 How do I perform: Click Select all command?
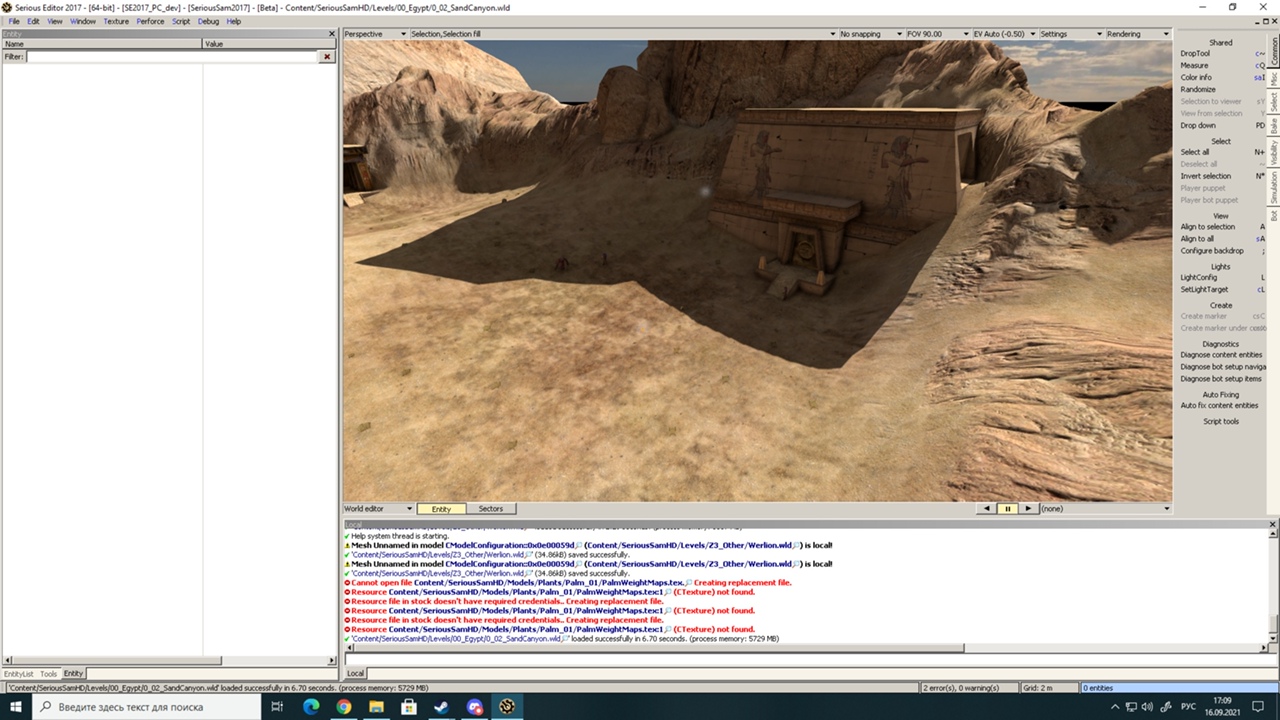coord(1195,153)
